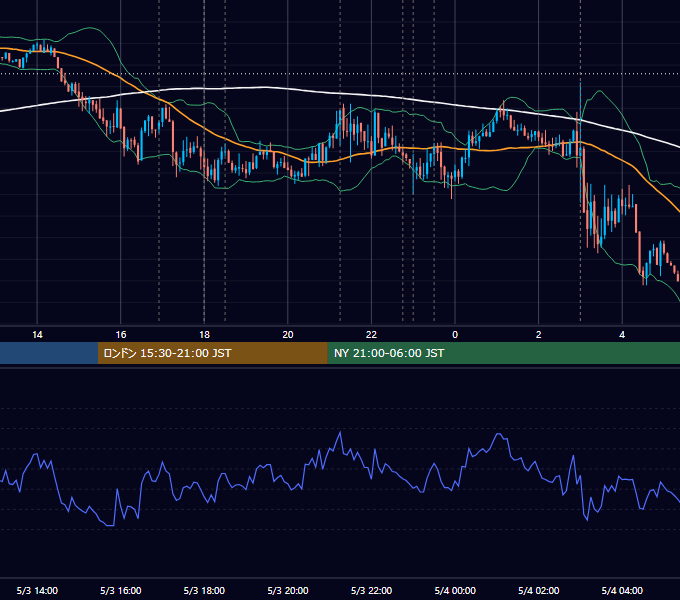Click the 22 hour label on time axis
The image size is (680, 600).
tap(371, 335)
